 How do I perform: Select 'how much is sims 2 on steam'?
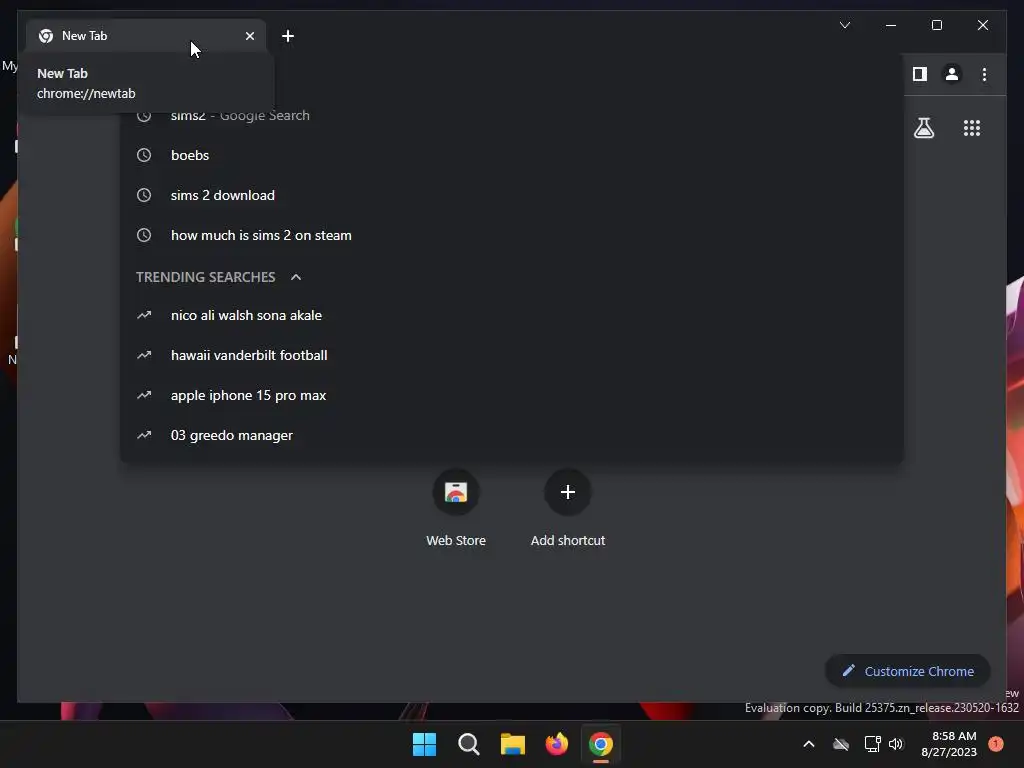pyautogui.click(x=511, y=234)
